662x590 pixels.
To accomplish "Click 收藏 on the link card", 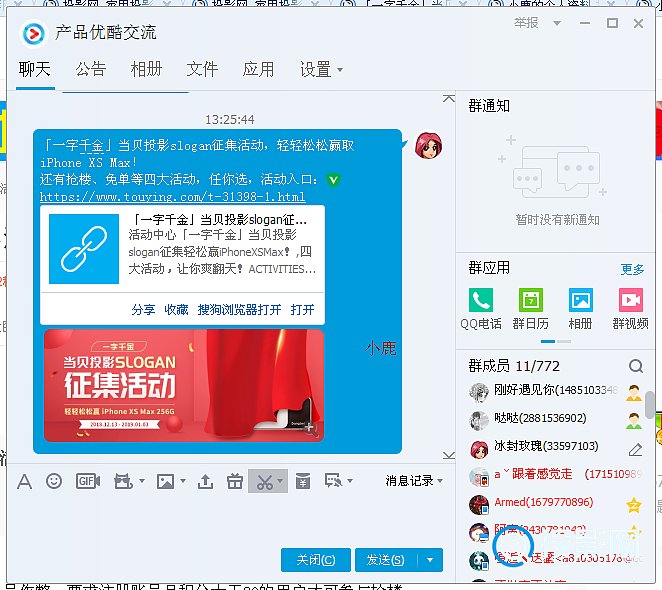I will [x=176, y=310].
